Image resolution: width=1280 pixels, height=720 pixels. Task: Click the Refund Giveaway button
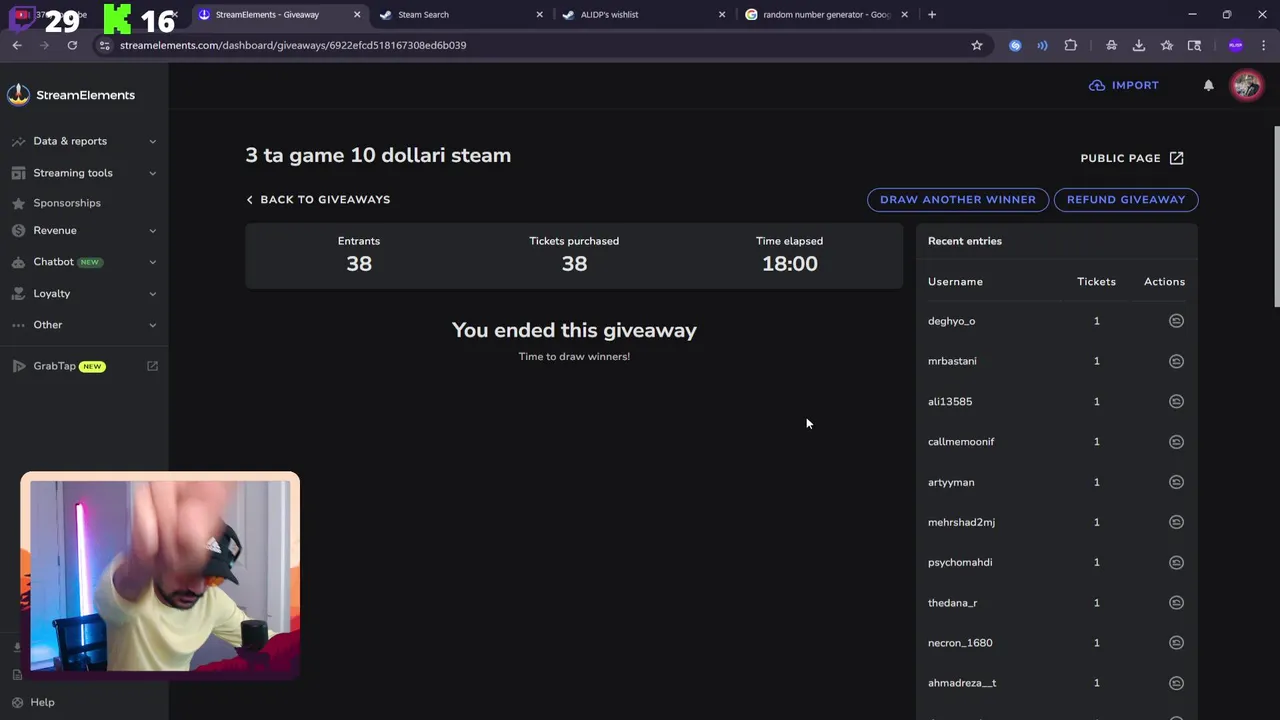pos(1126,200)
